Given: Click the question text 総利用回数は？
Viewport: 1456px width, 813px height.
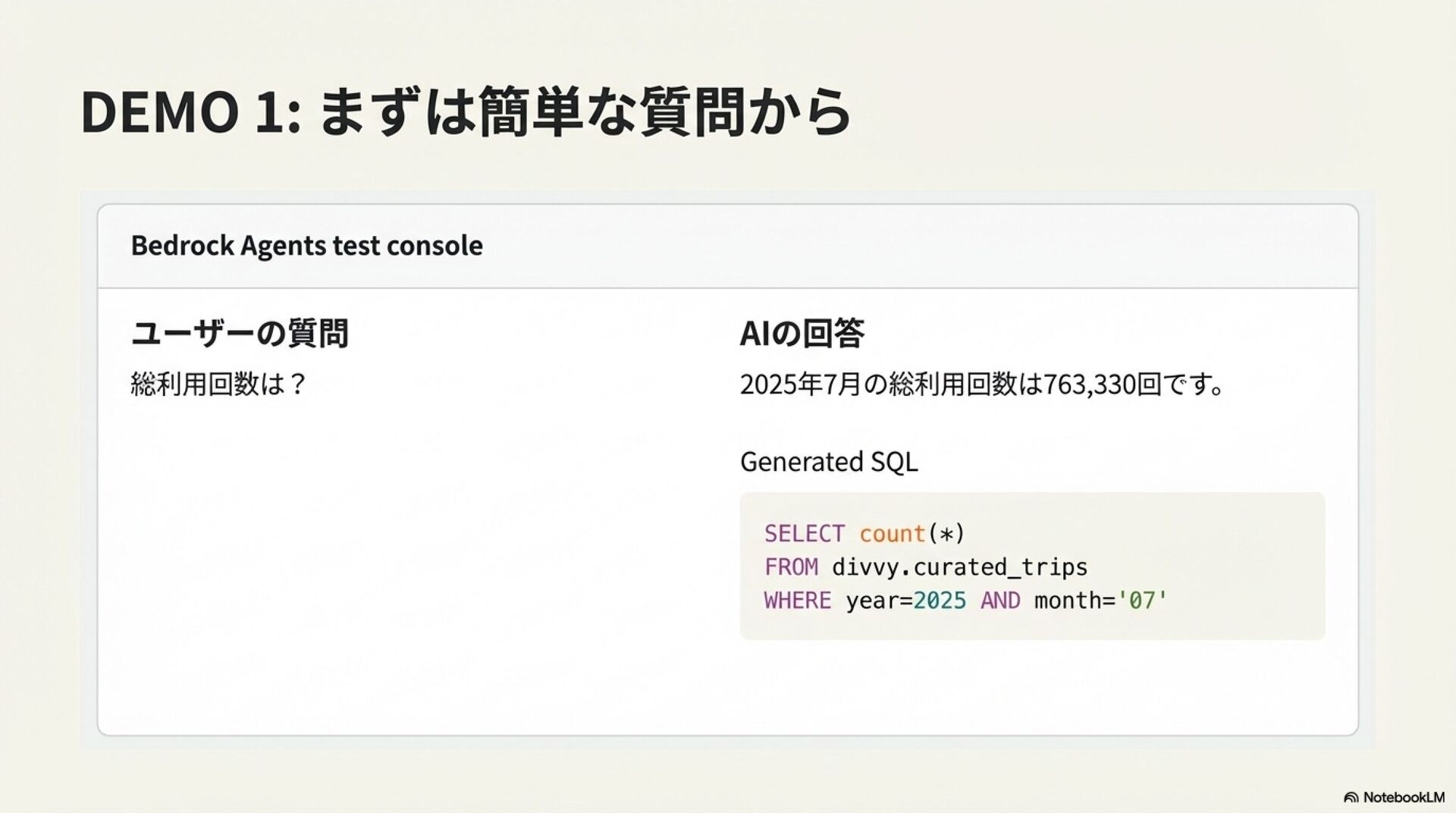Looking at the screenshot, I should 218,385.
